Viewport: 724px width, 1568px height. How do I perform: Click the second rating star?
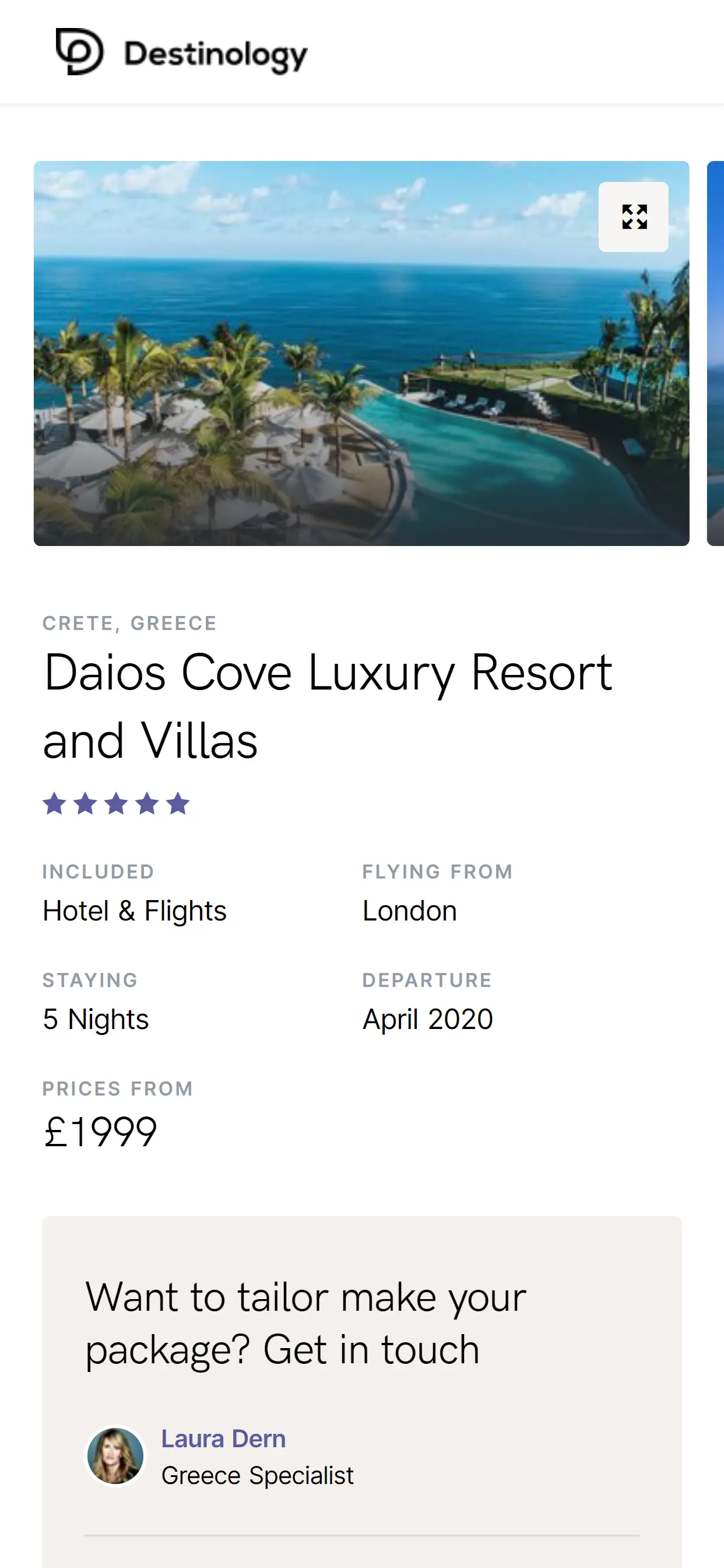click(85, 803)
